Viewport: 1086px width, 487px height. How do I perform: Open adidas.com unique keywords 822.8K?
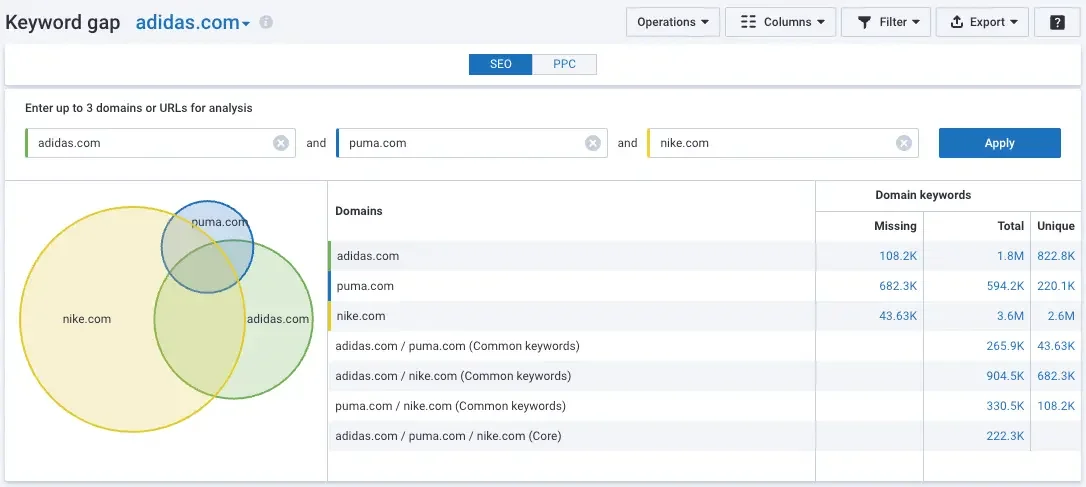[1056, 256]
